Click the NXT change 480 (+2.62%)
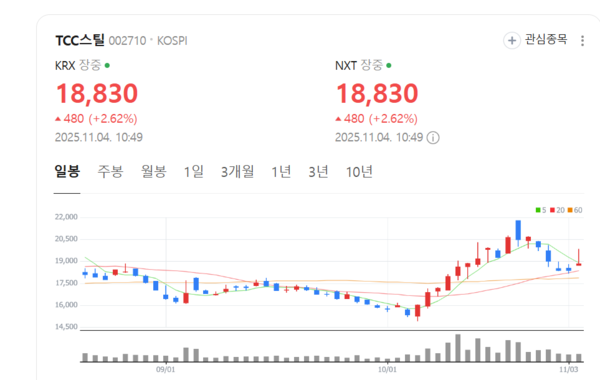This screenshot has height=380, width=600. 376,119
